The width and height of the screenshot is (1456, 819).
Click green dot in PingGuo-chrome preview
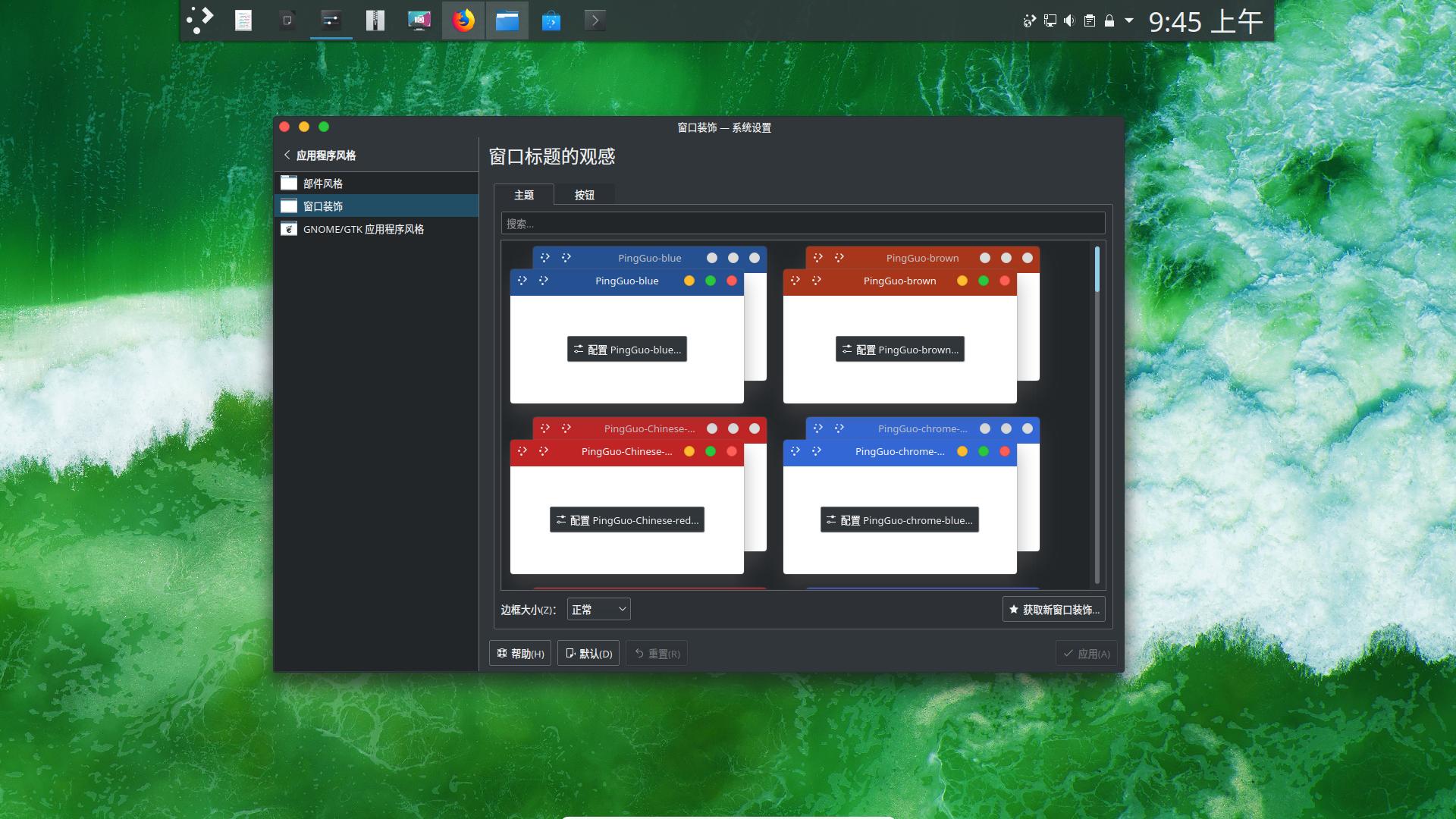click(984, 451)
